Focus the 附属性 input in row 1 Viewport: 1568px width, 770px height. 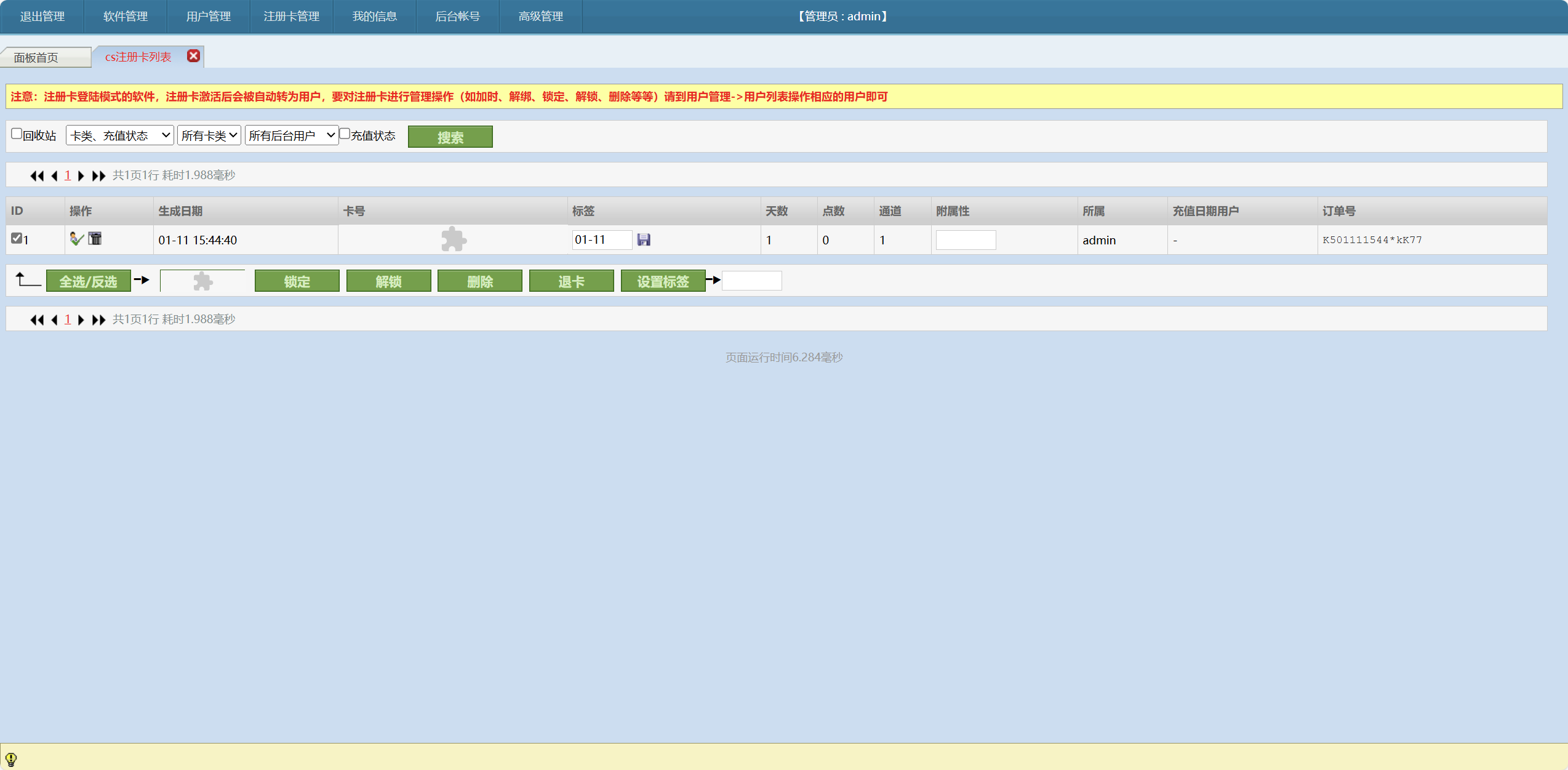click(966, 239)
